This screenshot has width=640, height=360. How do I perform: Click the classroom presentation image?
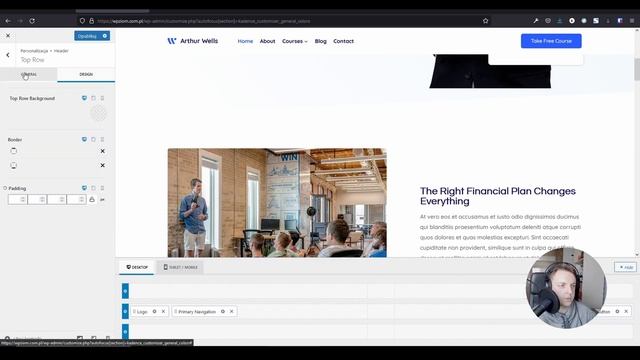[277, 203]
